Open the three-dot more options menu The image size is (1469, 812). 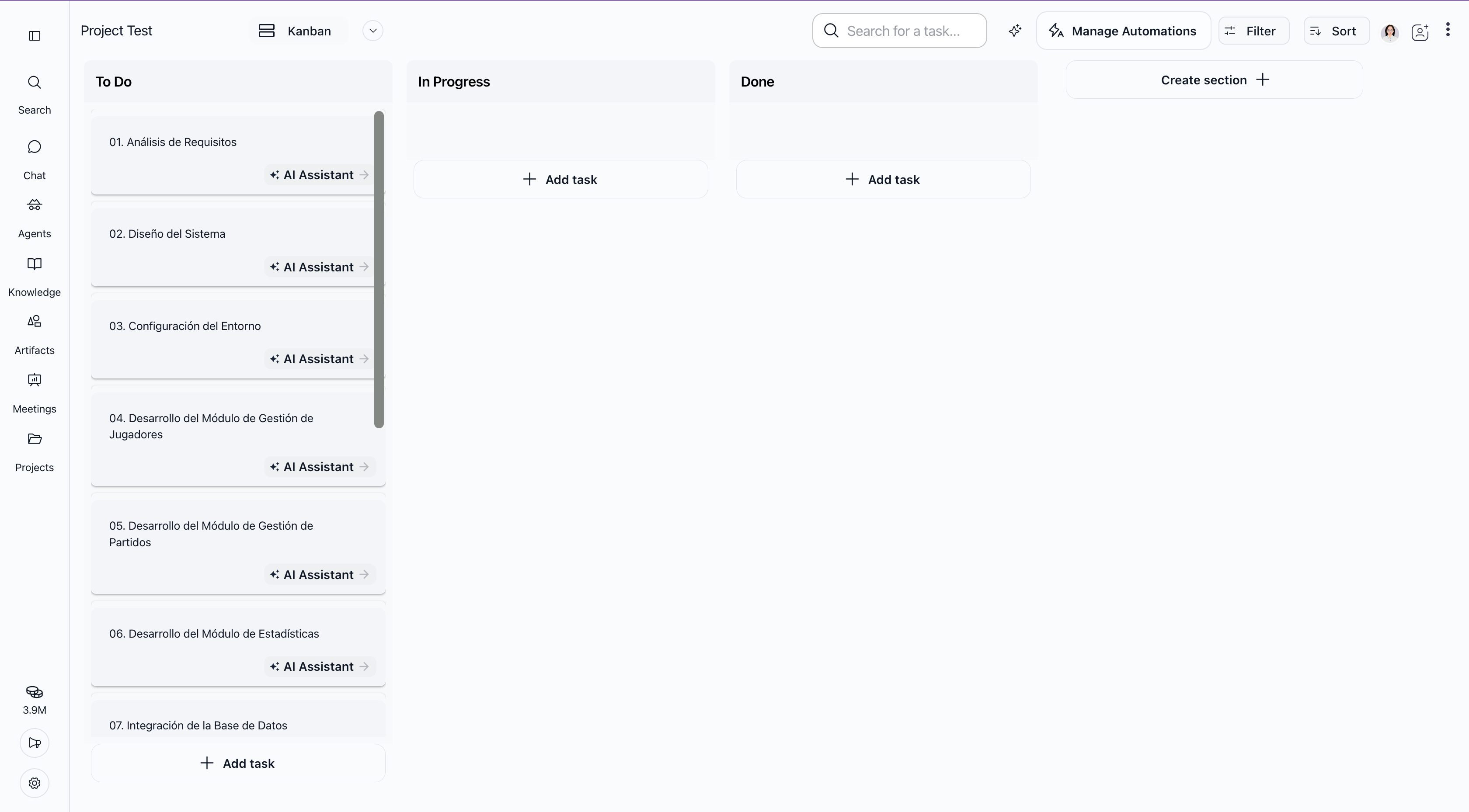click(x=1448, y=30)
